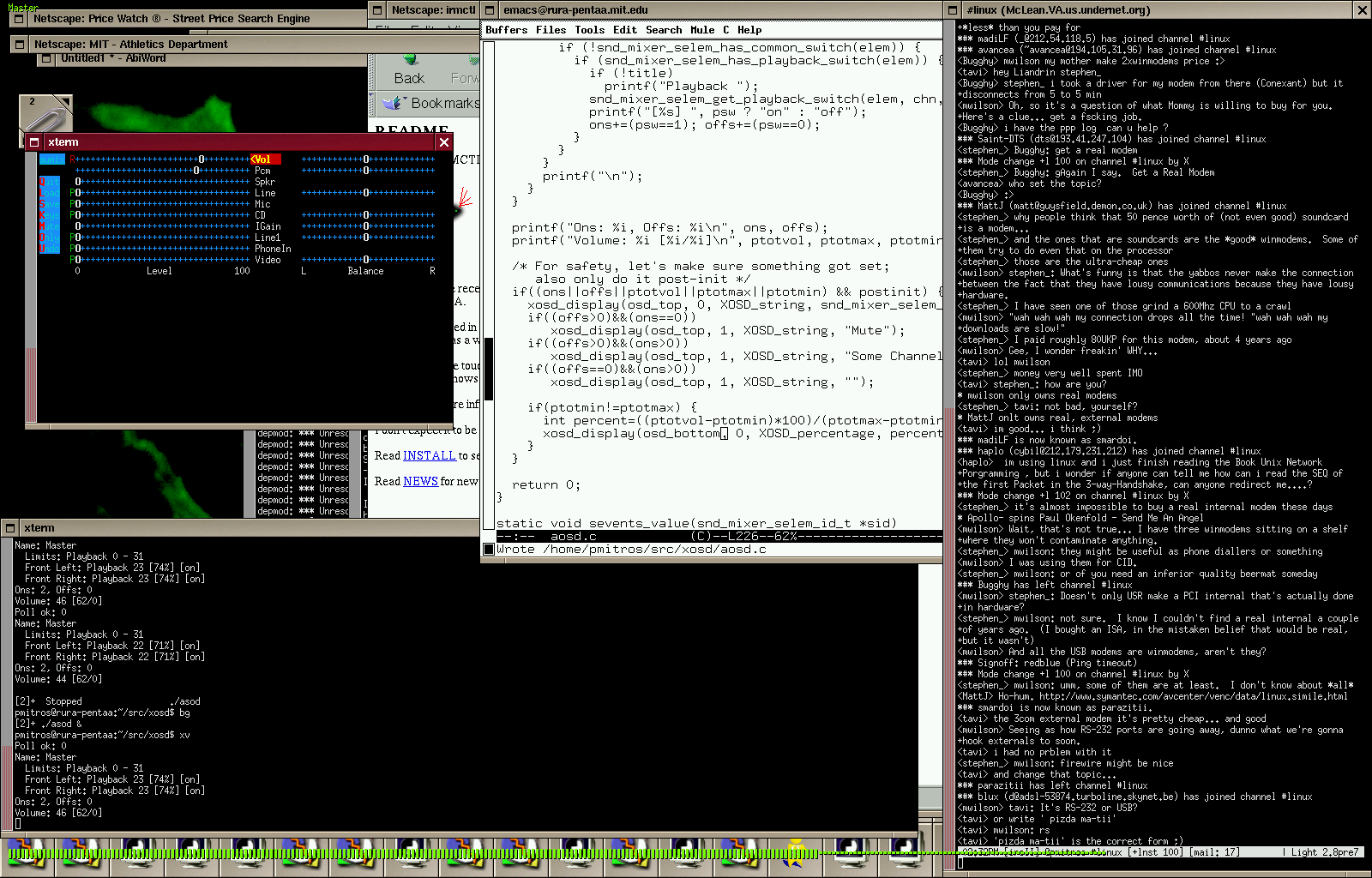The height and width of the screenshot is (878, 1372).
Task: Click the yellow figure dock icon at bottom
Action: tap(797, 853)
